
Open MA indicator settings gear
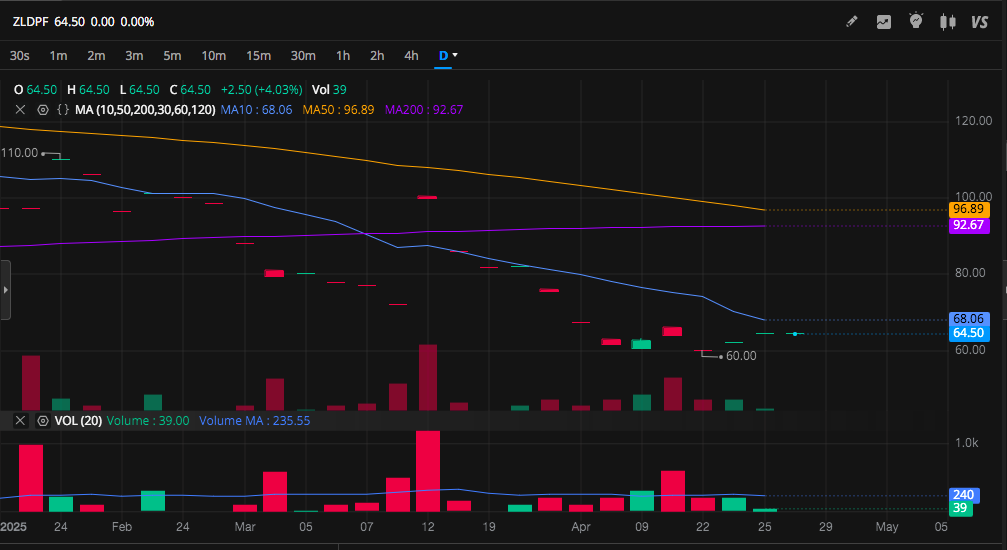[43, 110]
